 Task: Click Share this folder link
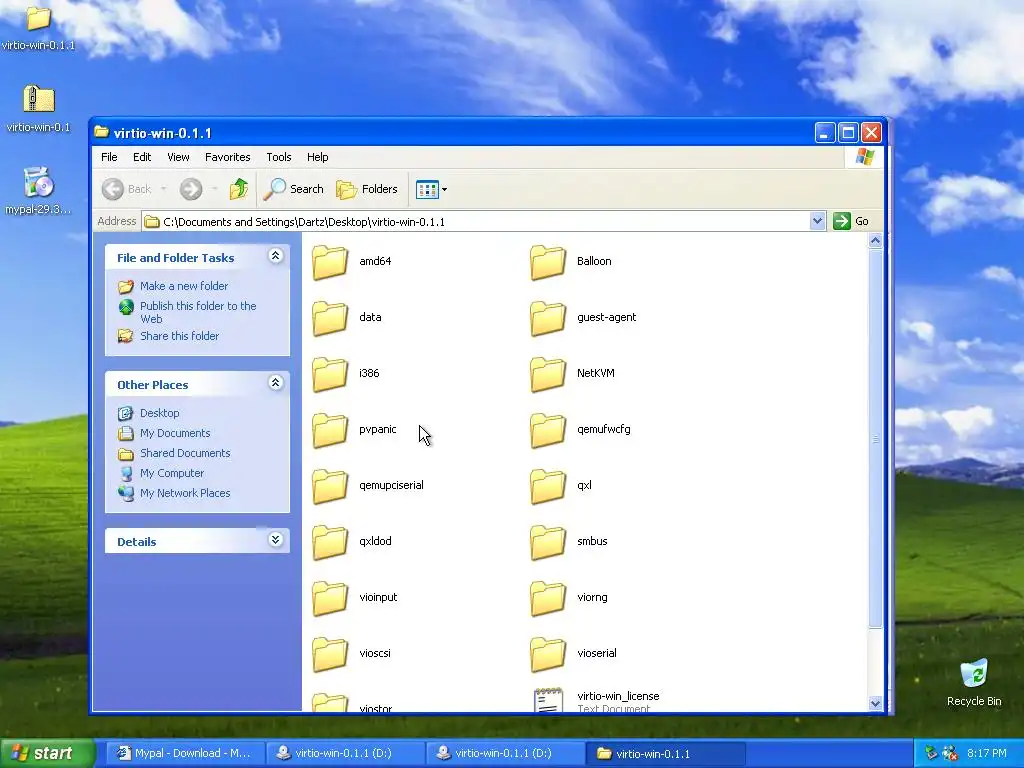(x=180, y=336)
